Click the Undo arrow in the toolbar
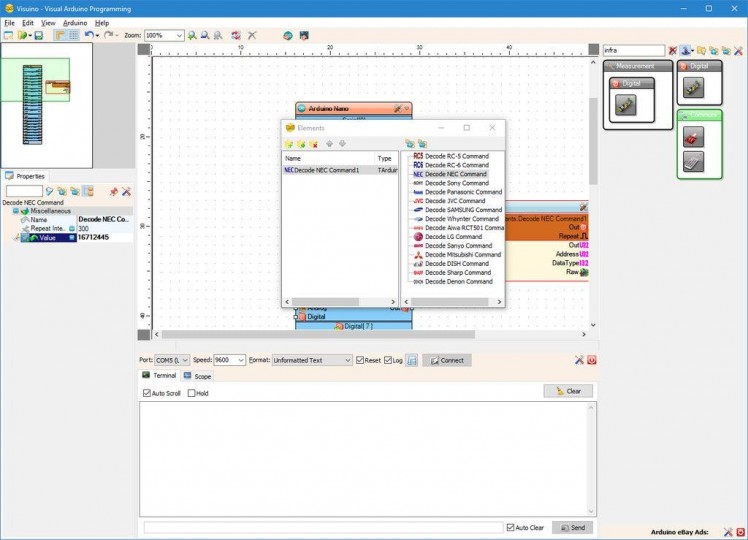 tap(89, 35)
